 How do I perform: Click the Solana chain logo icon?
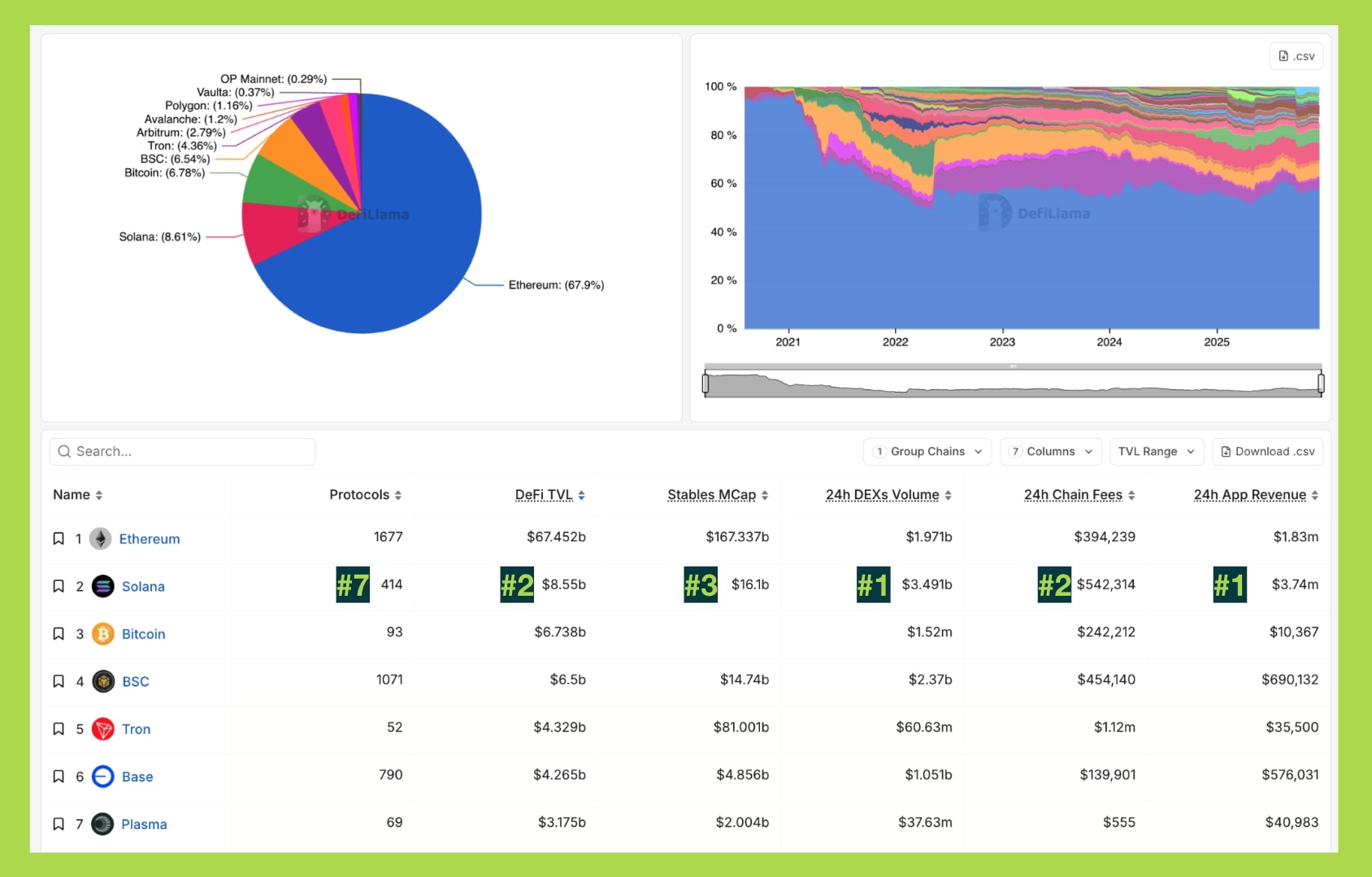click(x=102, y=586)
